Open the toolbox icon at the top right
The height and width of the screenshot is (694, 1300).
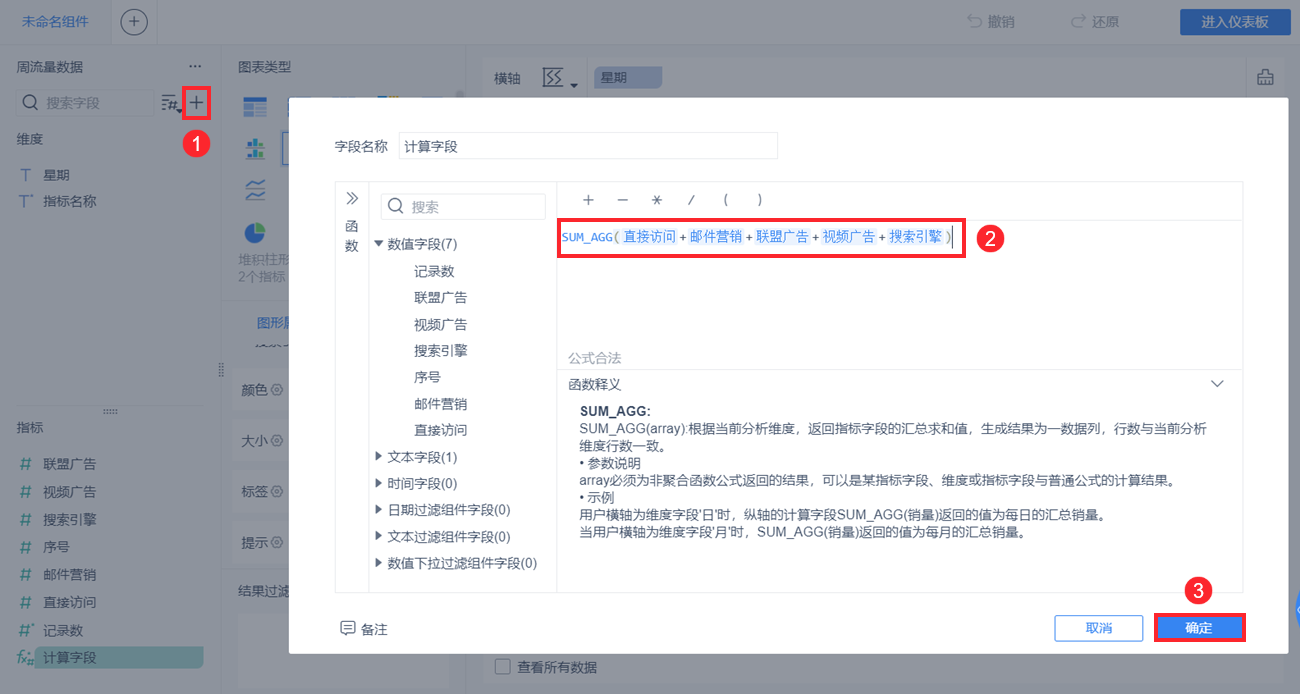pyautogui.click(x=1265, y=77)
